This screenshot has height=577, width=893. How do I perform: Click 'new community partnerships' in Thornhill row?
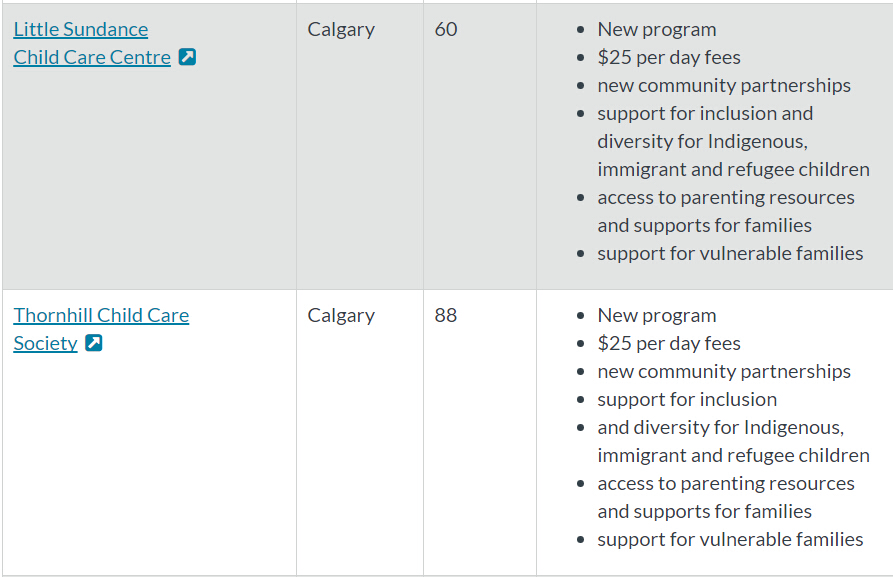(724, 371)
